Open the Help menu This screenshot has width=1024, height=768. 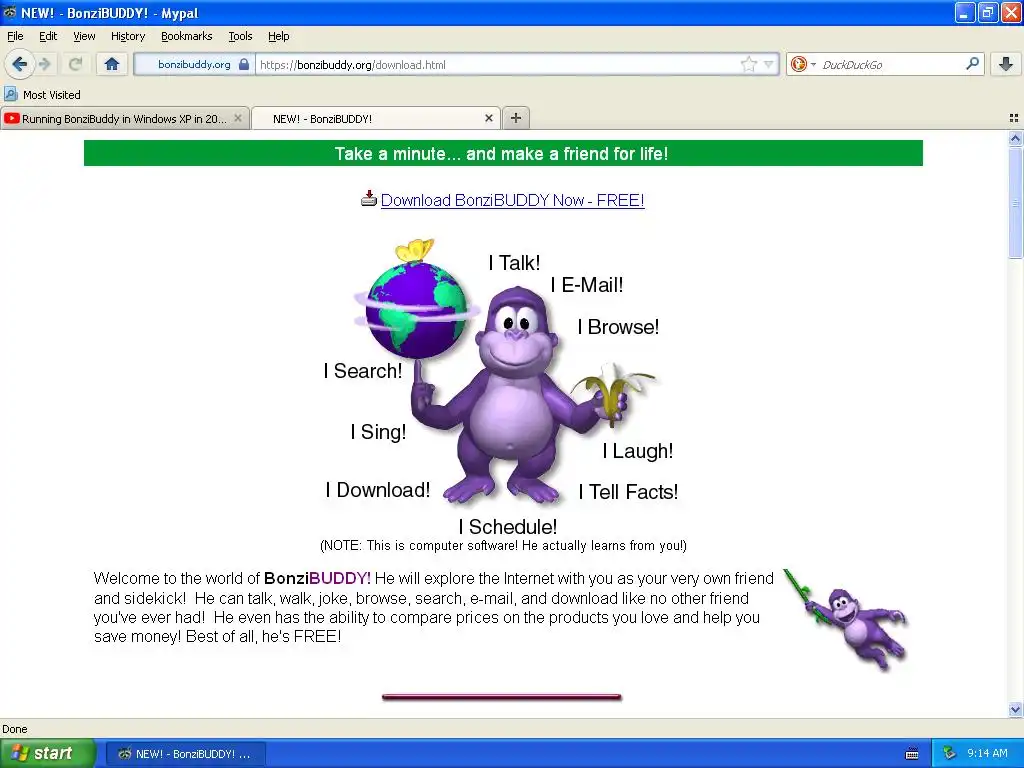tap(278, 36)
